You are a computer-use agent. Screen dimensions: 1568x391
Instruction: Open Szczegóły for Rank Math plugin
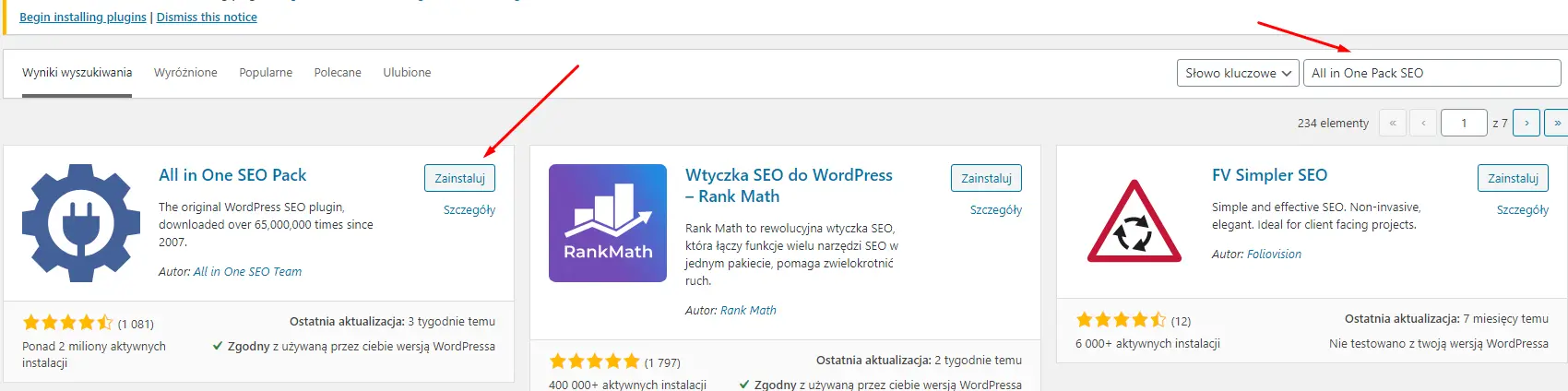tap(996, 210)
